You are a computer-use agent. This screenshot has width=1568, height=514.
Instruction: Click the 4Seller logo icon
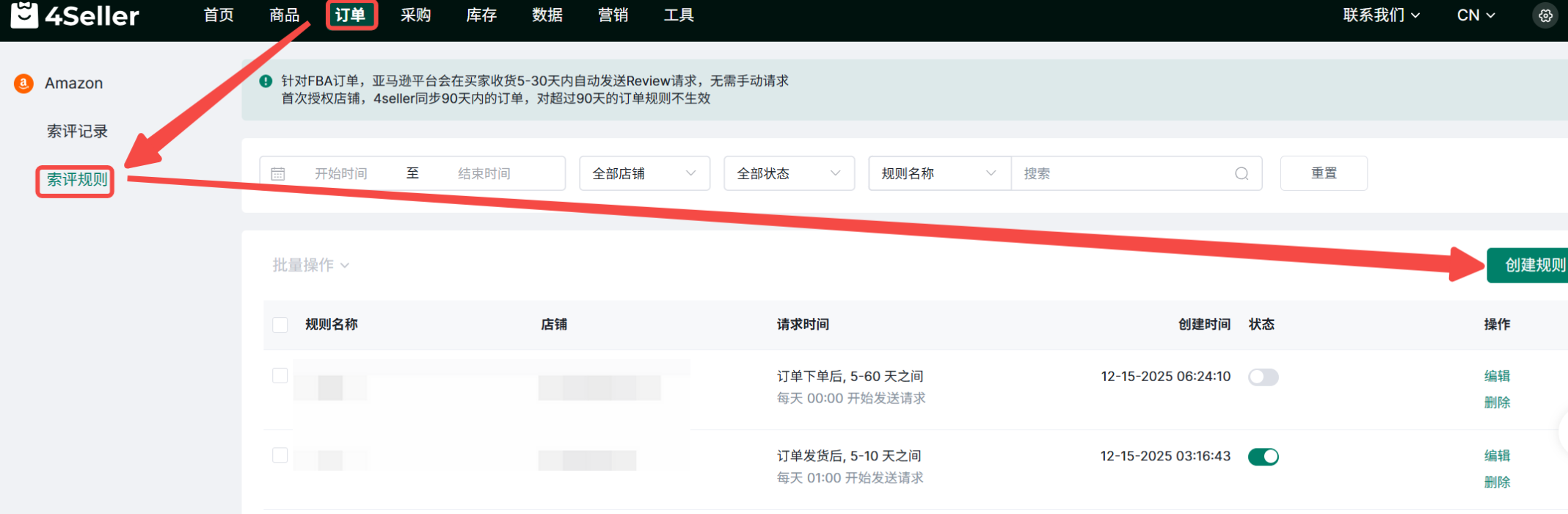pos(24,14)
